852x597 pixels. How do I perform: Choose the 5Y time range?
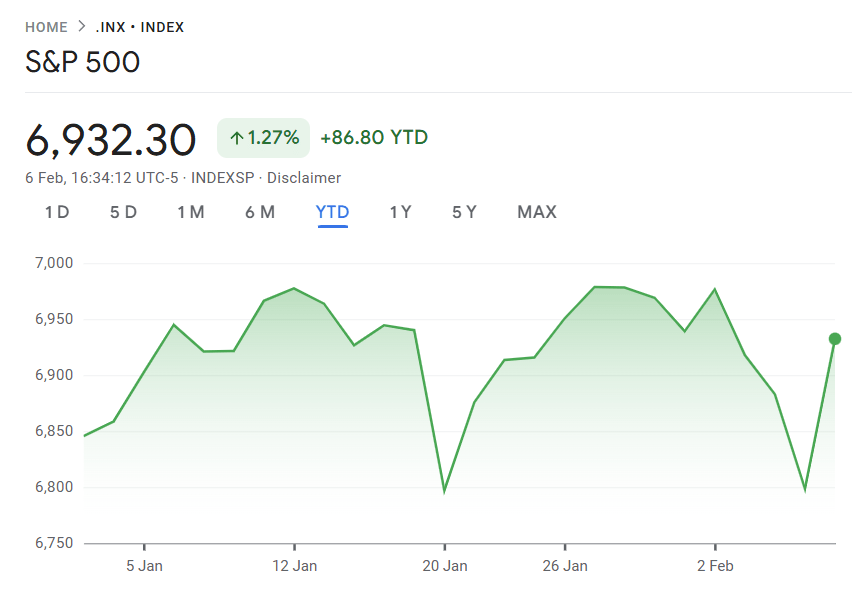[x=464, y=212]
